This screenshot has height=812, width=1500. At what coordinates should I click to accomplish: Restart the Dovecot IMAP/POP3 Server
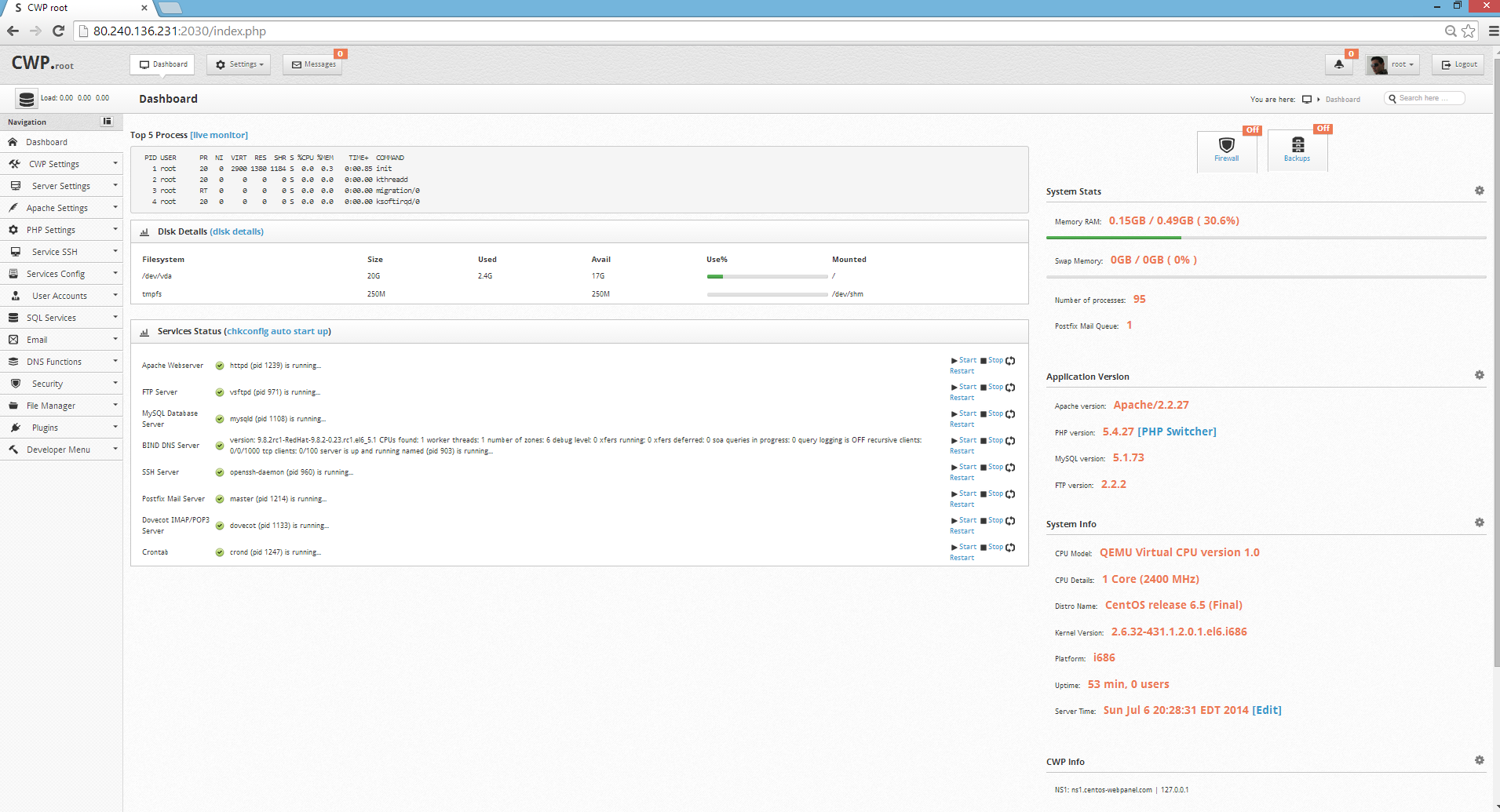(x=962, y=531)
